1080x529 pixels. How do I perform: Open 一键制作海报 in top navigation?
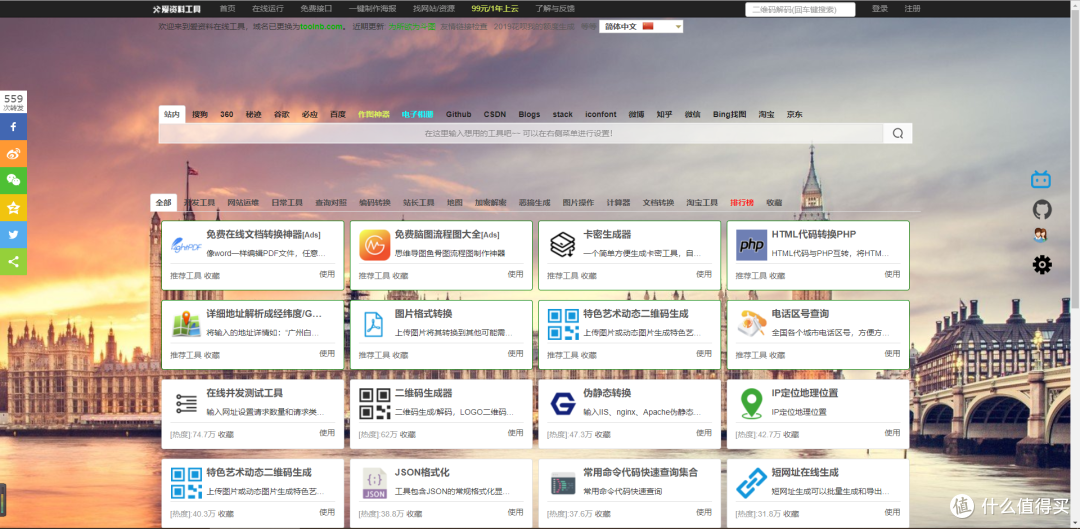click(x=373, y=9)
